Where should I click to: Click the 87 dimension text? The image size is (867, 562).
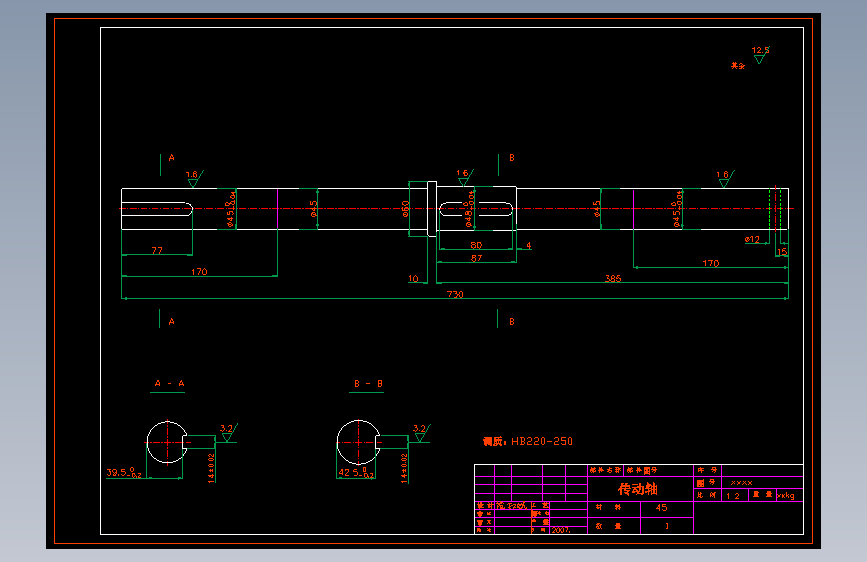[x=476, y=258]
